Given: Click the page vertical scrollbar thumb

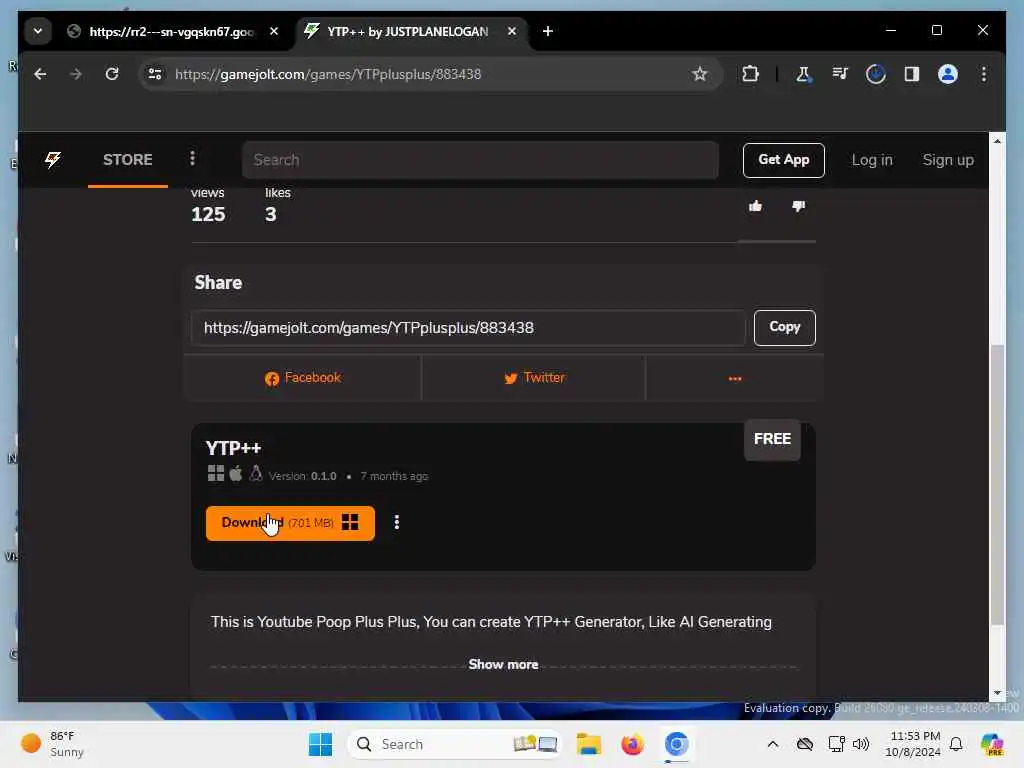Looking at the screenshot, I should pos(997,485).
